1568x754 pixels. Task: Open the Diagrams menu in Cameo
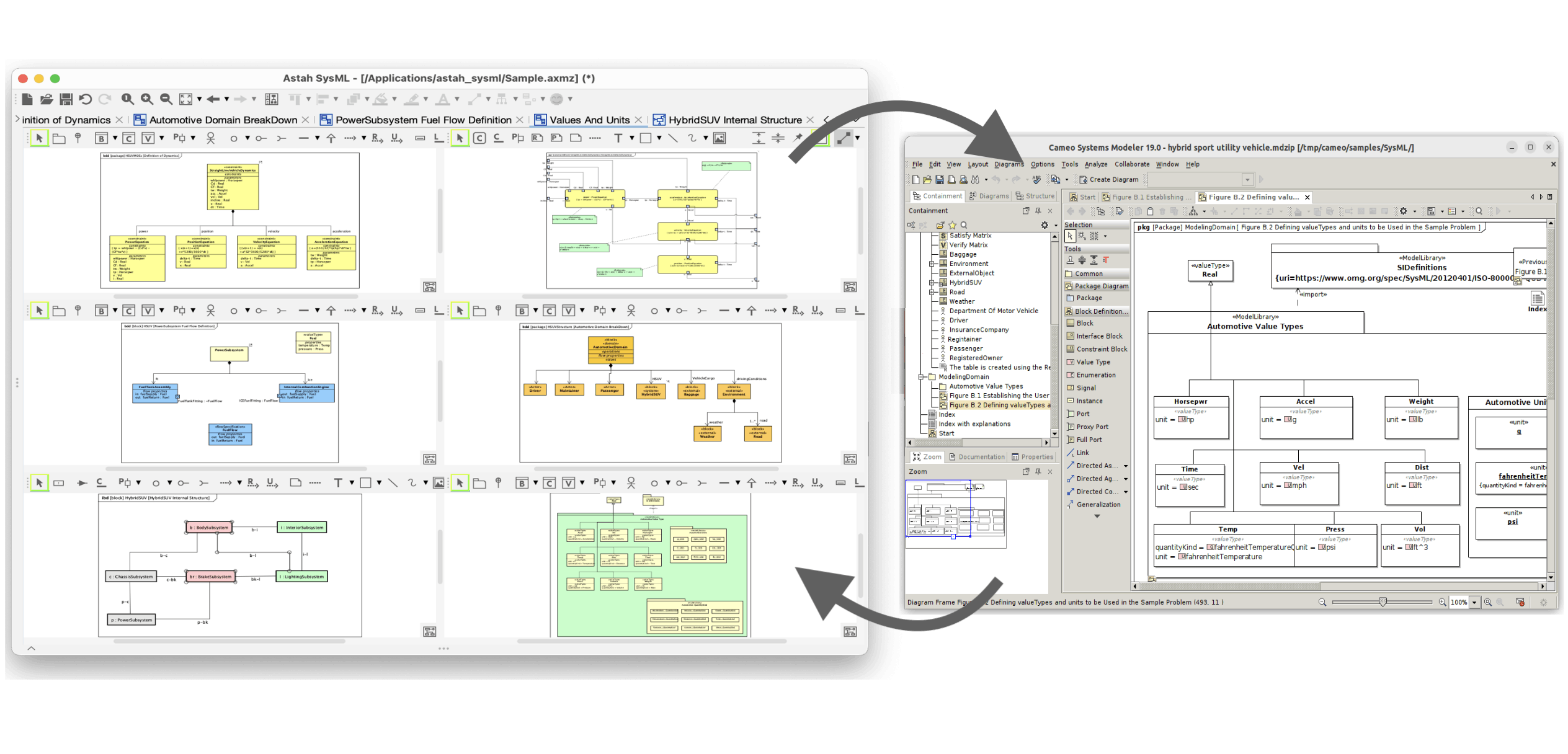(x=1009, y=164)
